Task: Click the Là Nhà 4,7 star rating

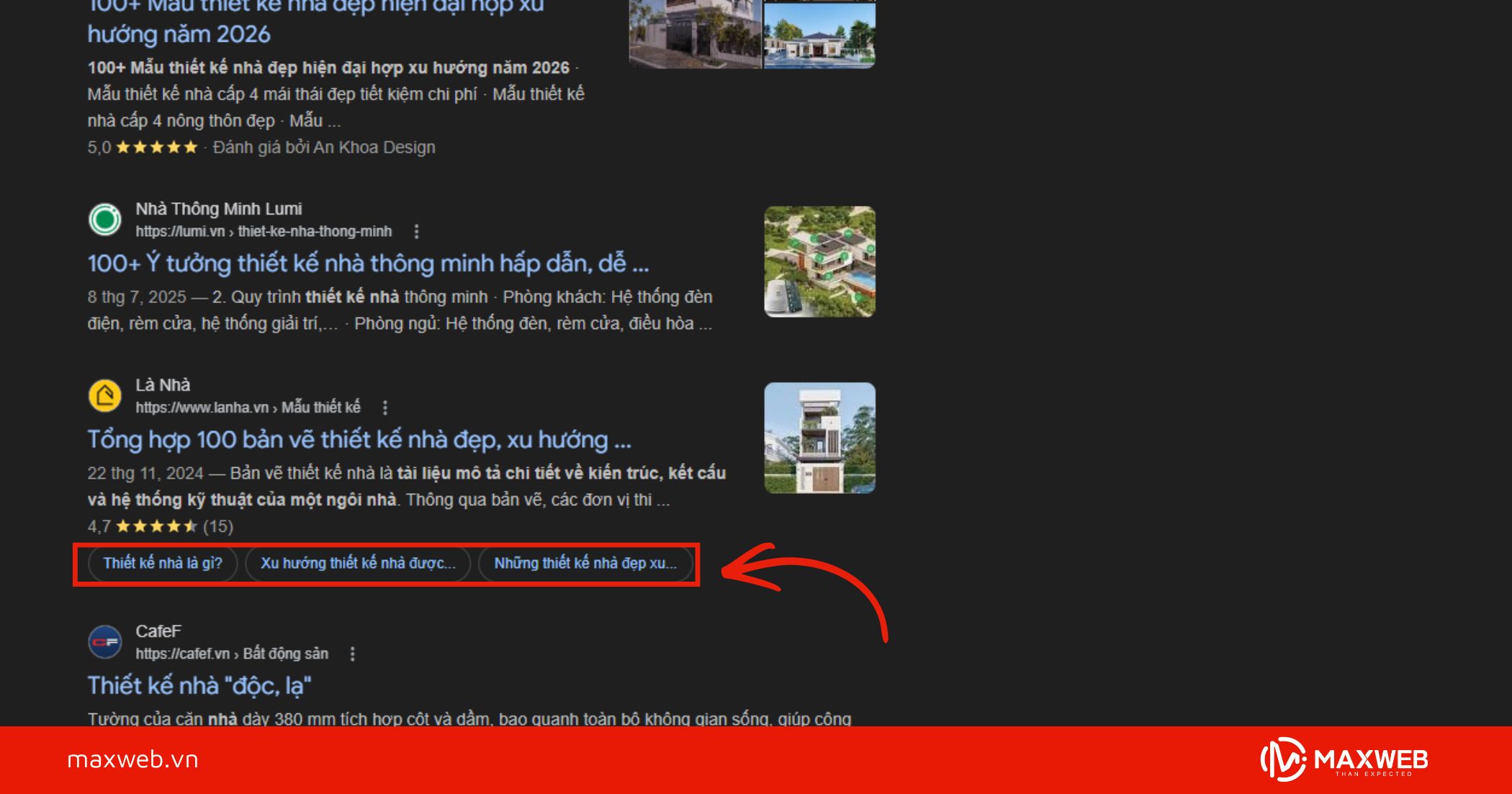Action: coord(156,527)
